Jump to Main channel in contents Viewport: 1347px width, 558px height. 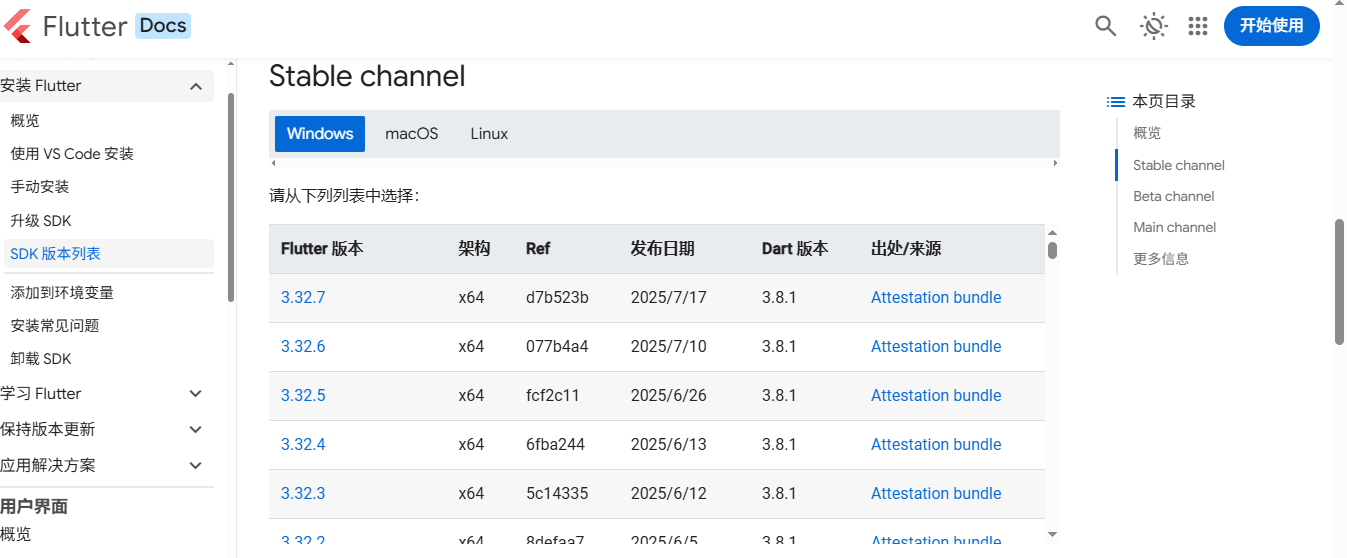tap(1175, 227)
